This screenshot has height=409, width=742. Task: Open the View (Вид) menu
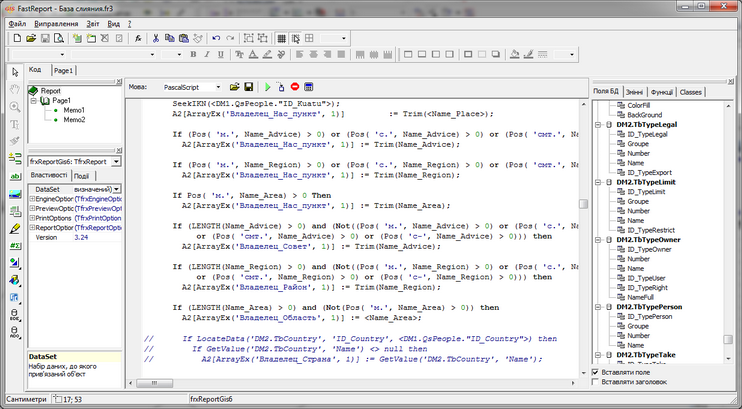tap(114, 24)
